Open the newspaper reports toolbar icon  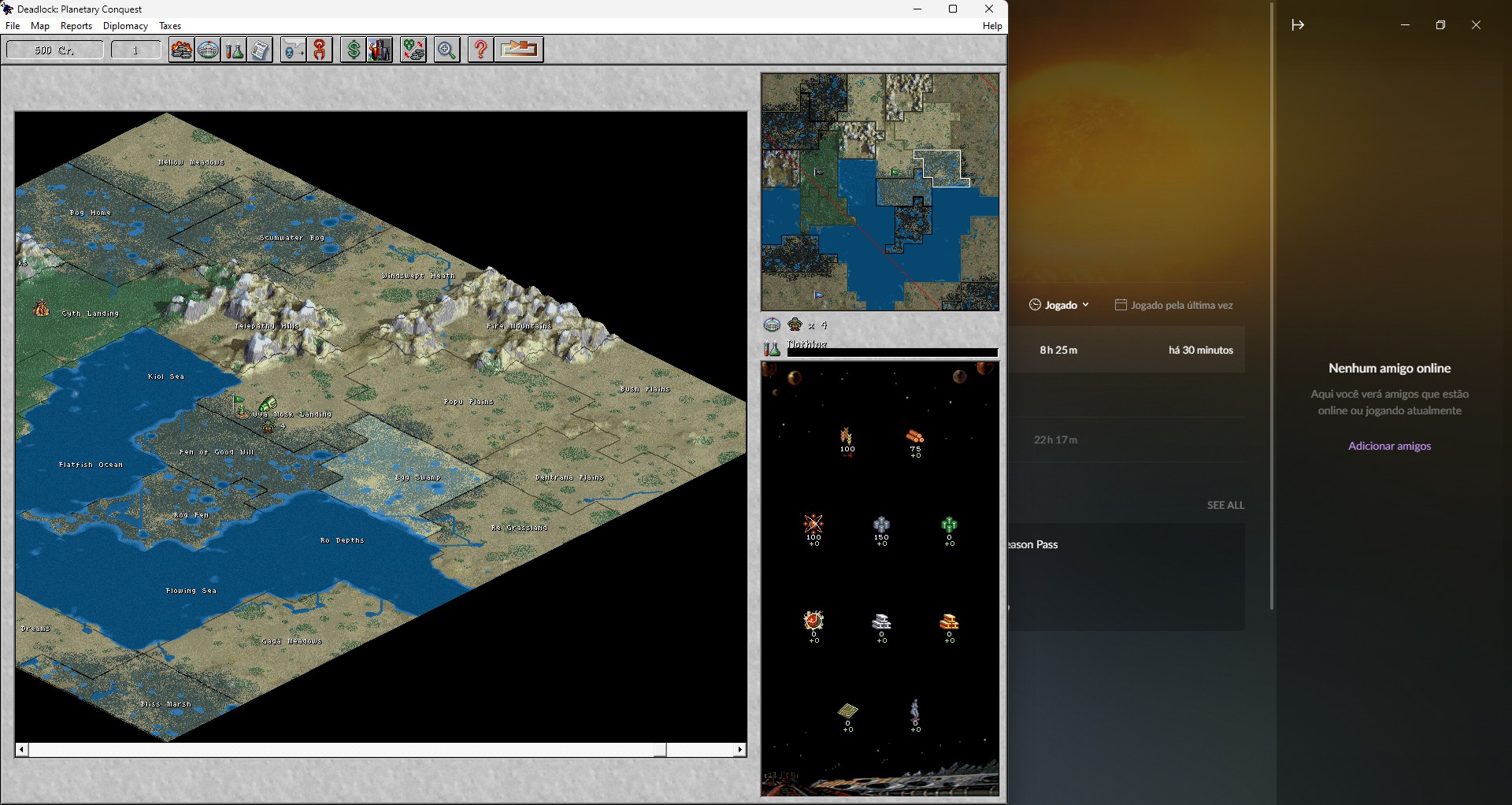[261, 50]
